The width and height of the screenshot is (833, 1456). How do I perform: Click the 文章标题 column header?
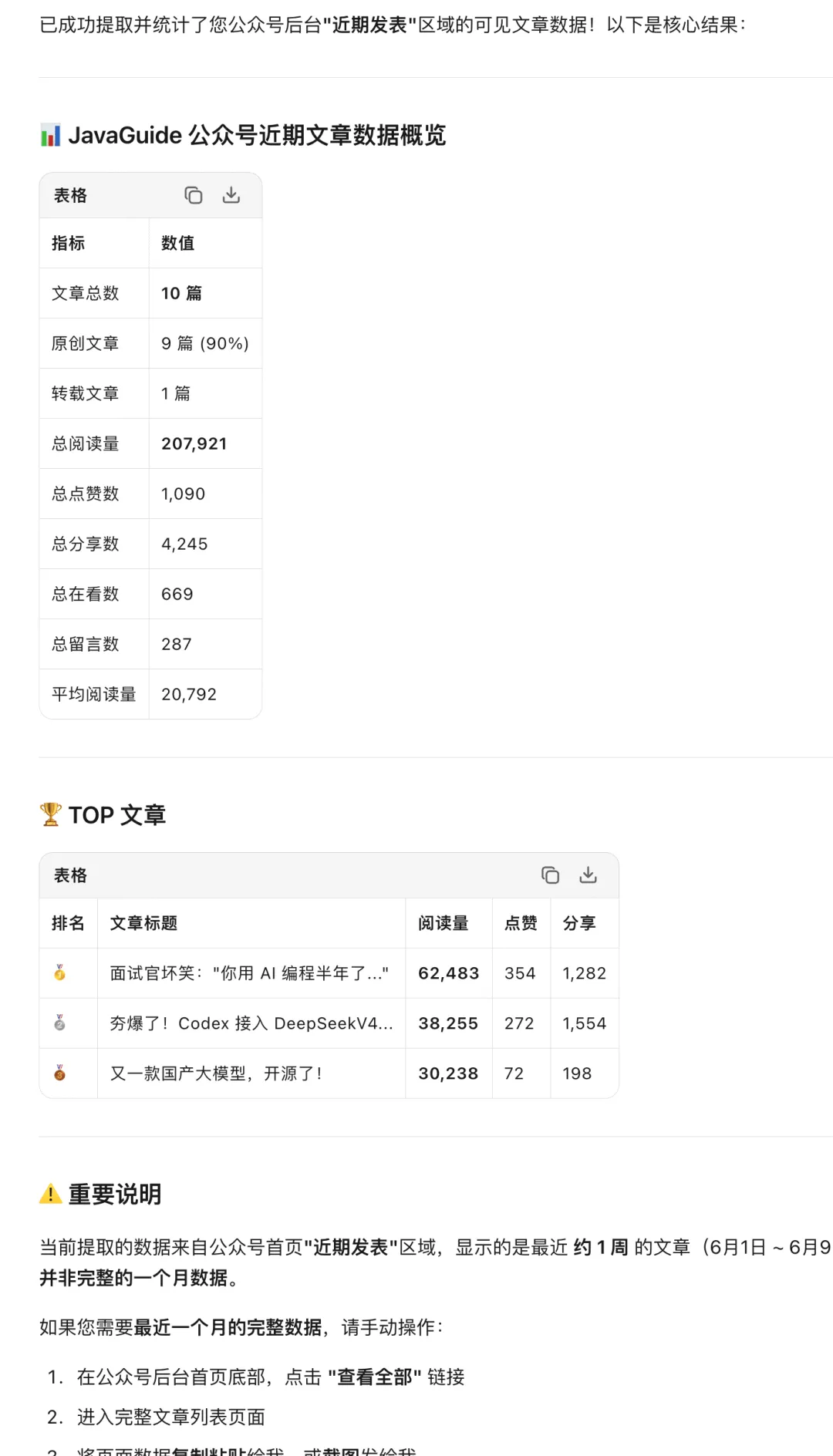pyautogui.click(x=144, y=923)
